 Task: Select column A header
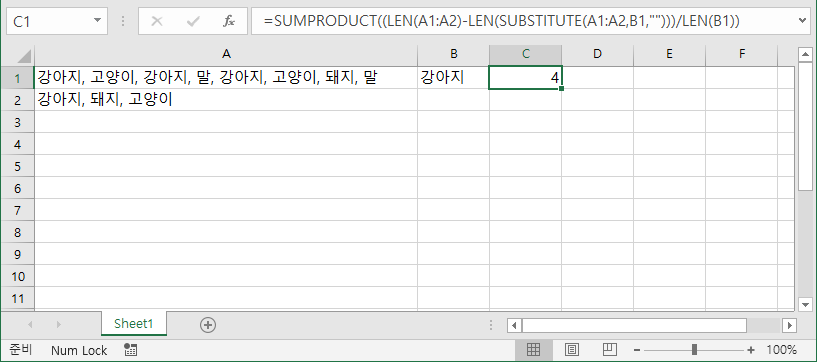(x=226, y=54)
